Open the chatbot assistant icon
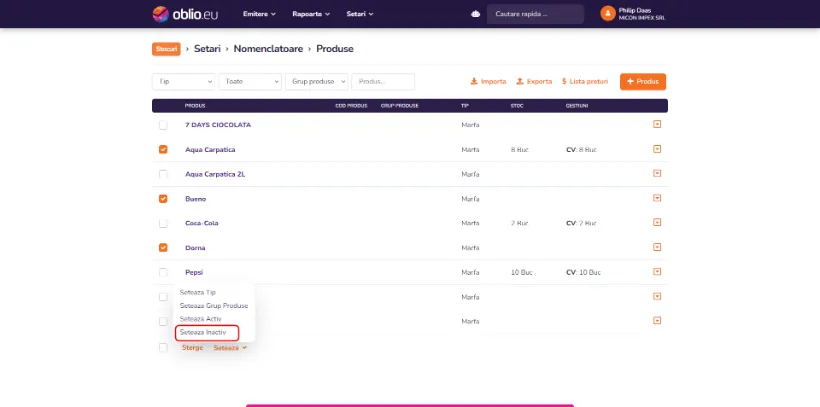Viewport: 820px width, 407px height. (x=475, y=14)
